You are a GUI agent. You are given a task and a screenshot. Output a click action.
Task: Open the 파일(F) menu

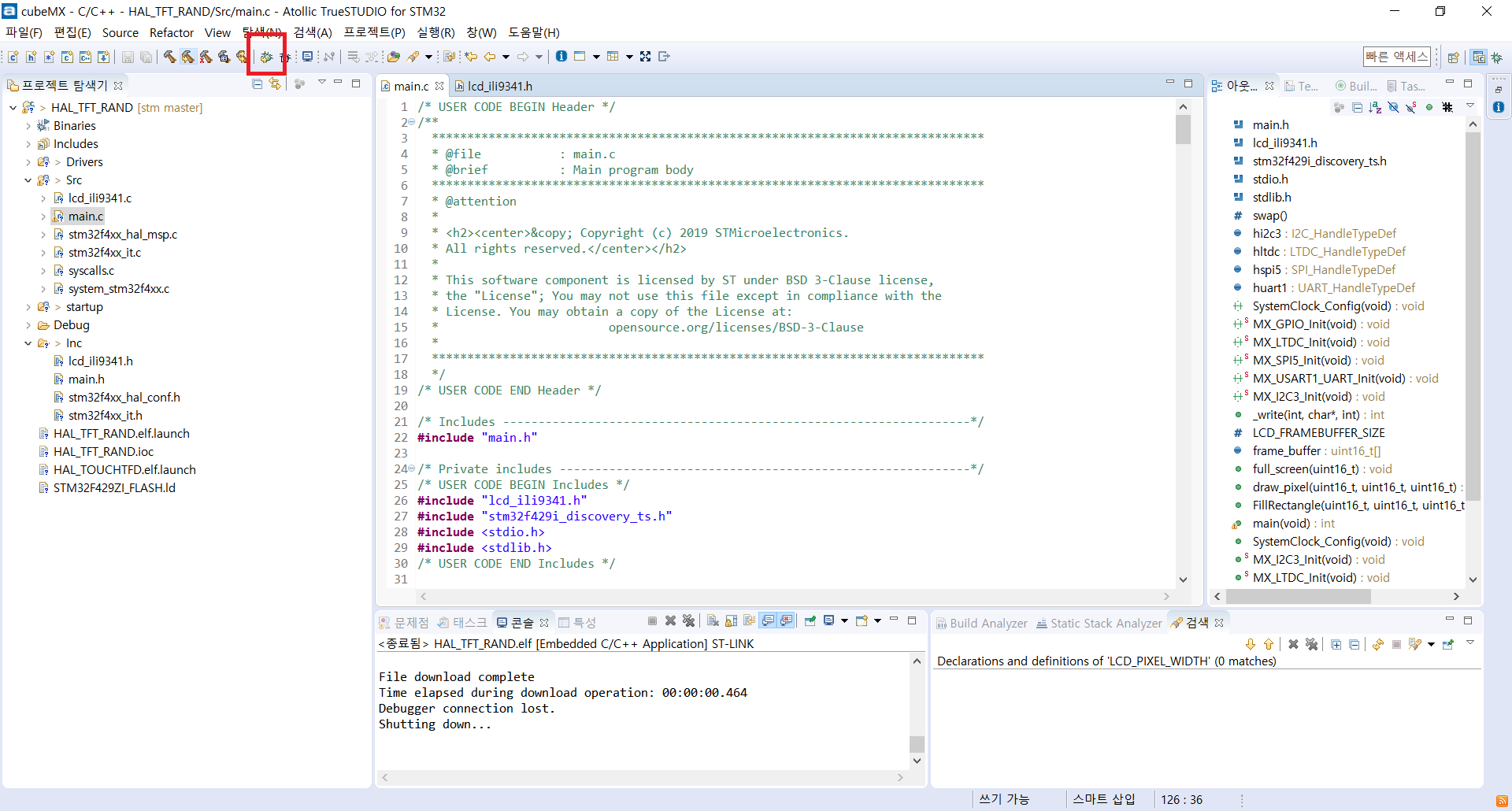[x=24, y=32]
